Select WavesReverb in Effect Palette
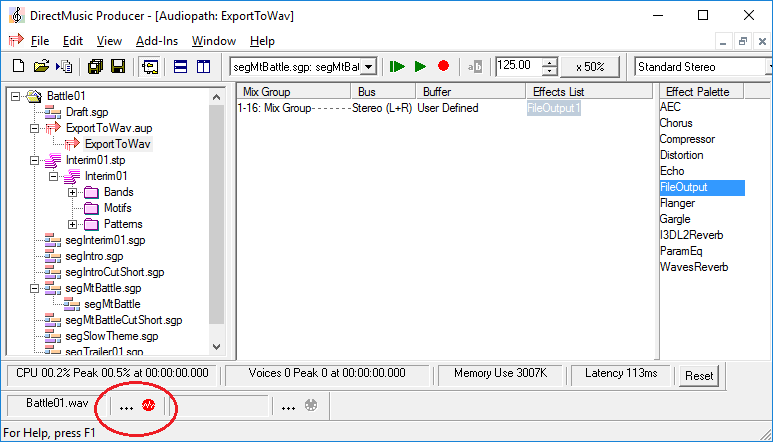Screen dimensions: 773x442 coord(694,267)
